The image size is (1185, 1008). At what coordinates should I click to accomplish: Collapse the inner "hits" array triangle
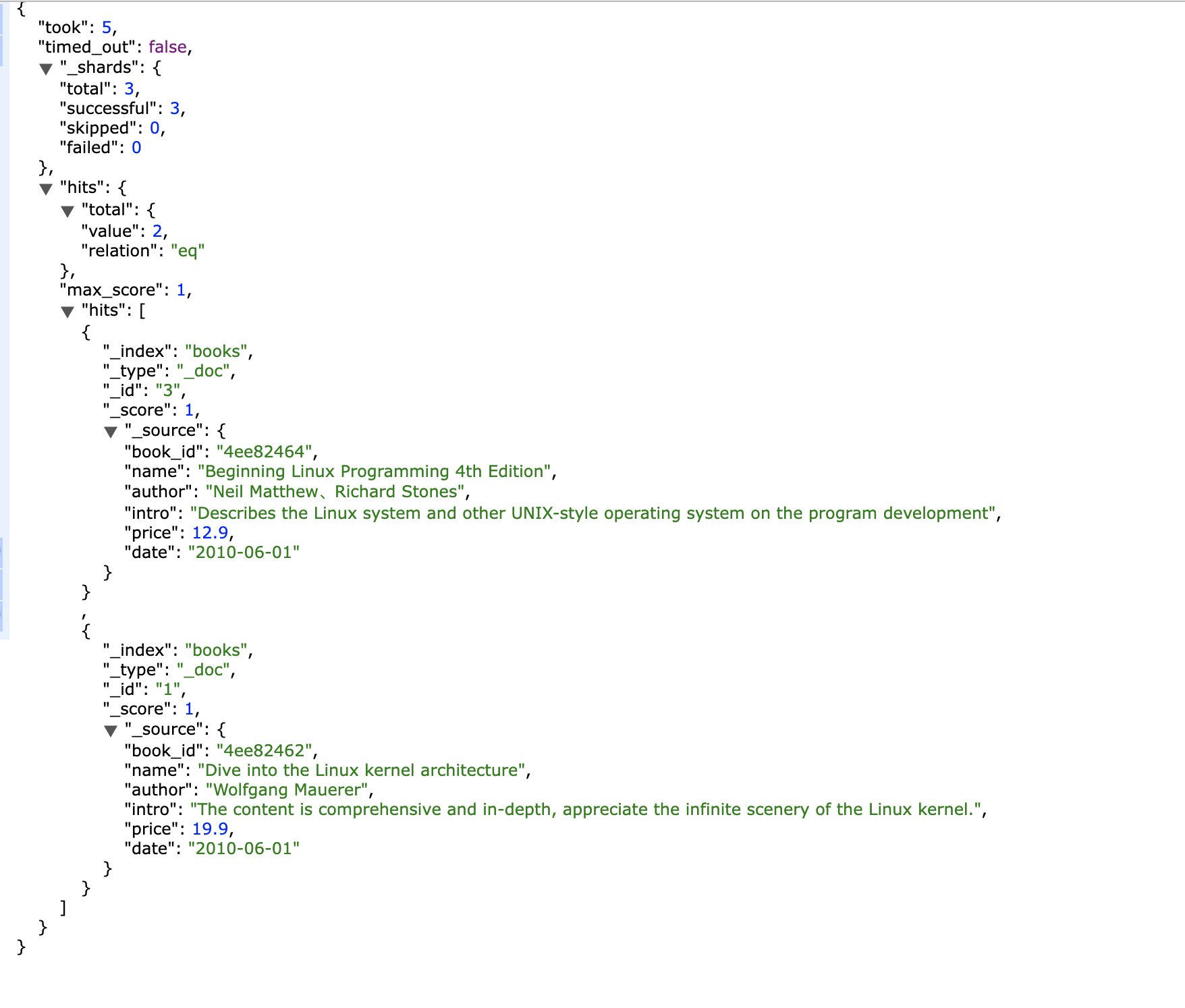[67, 312]
